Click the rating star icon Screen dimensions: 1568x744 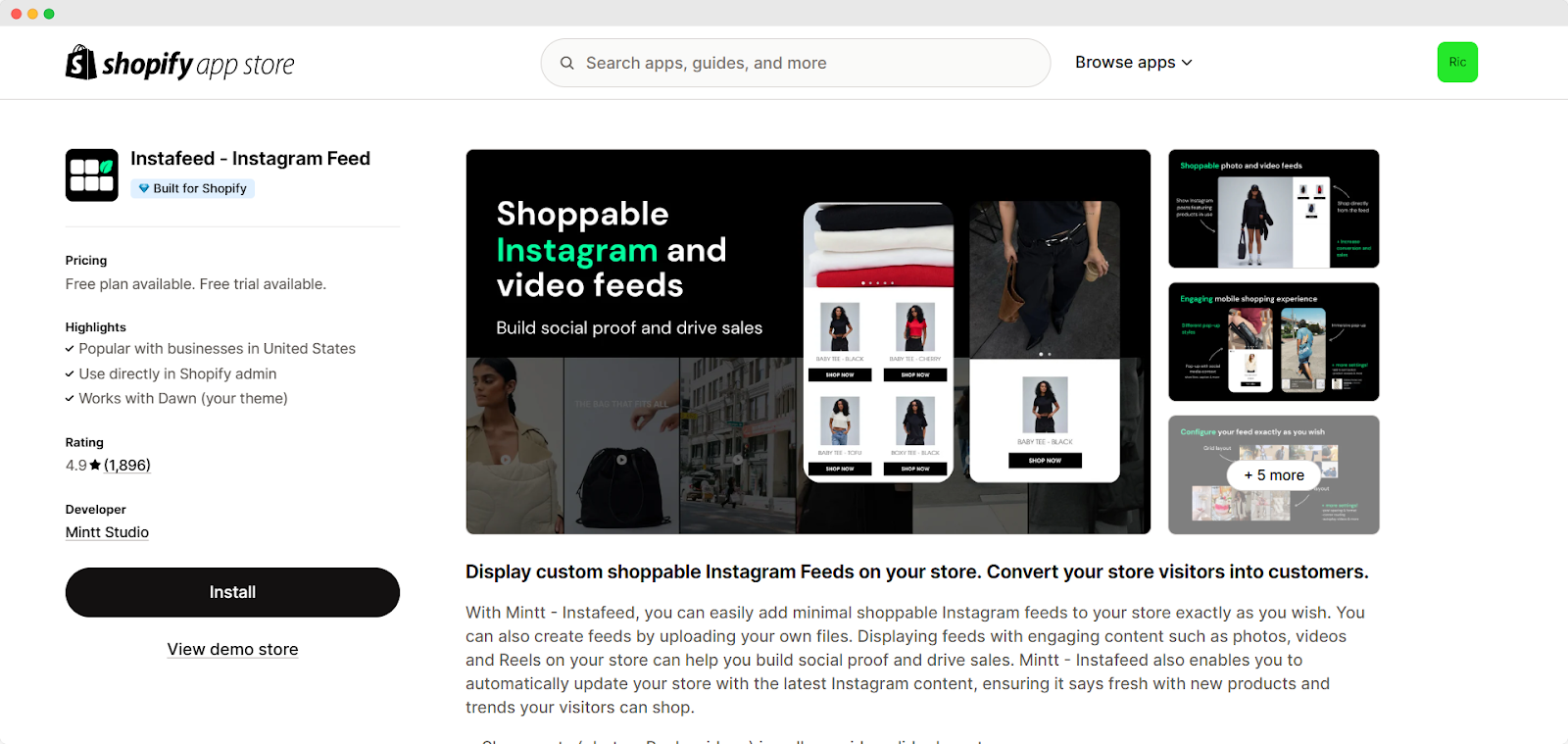(95, 466)
